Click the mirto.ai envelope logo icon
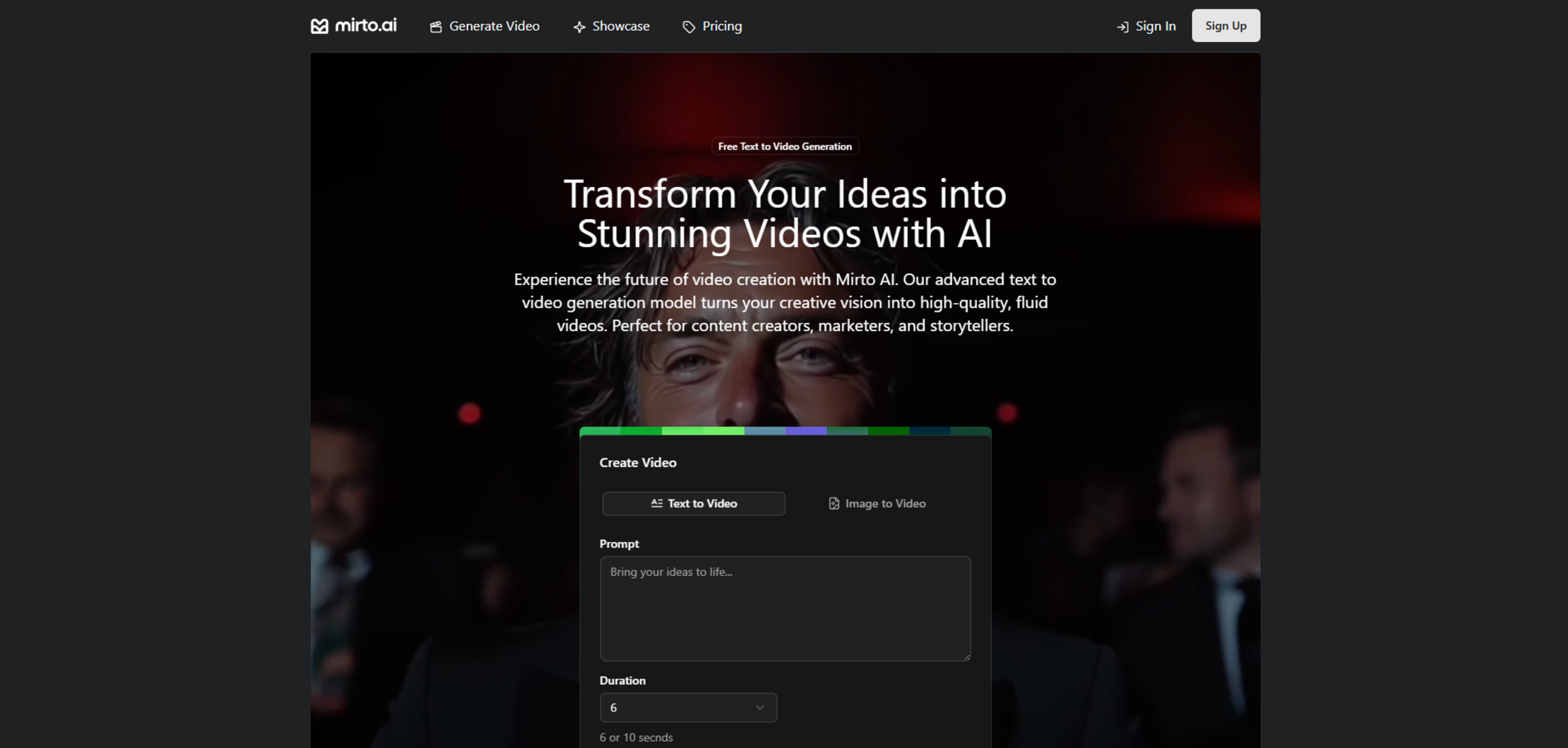This screenshot has height=748, width=1568. point(320,26)
